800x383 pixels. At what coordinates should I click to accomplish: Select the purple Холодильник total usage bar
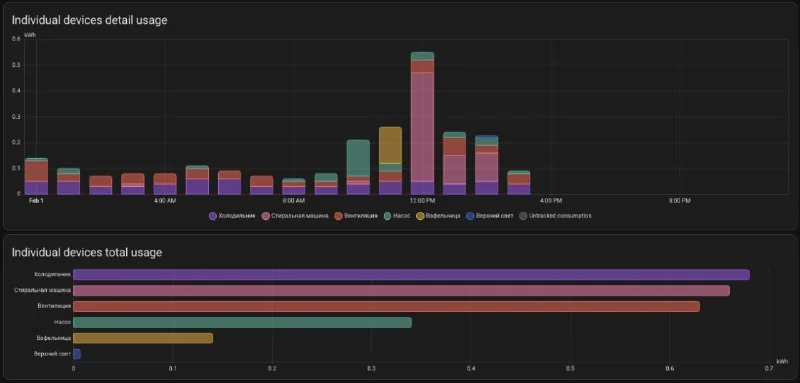[411, 274]
